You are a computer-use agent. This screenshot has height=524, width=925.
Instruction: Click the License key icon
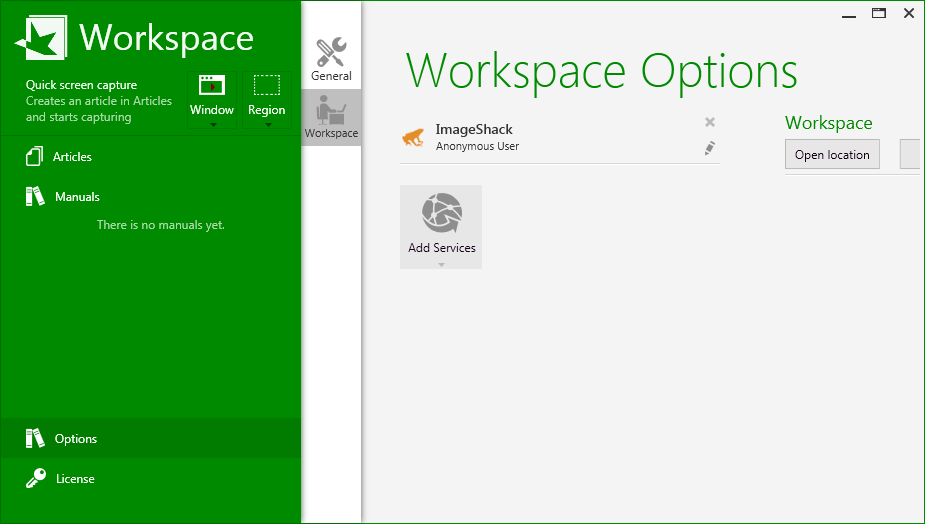click(x=36, y=479)
